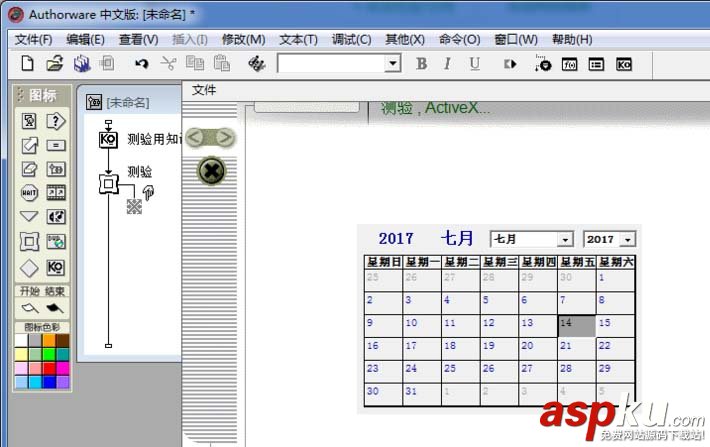
Task: Select the Sound icon in the palette
Action: 56,216
